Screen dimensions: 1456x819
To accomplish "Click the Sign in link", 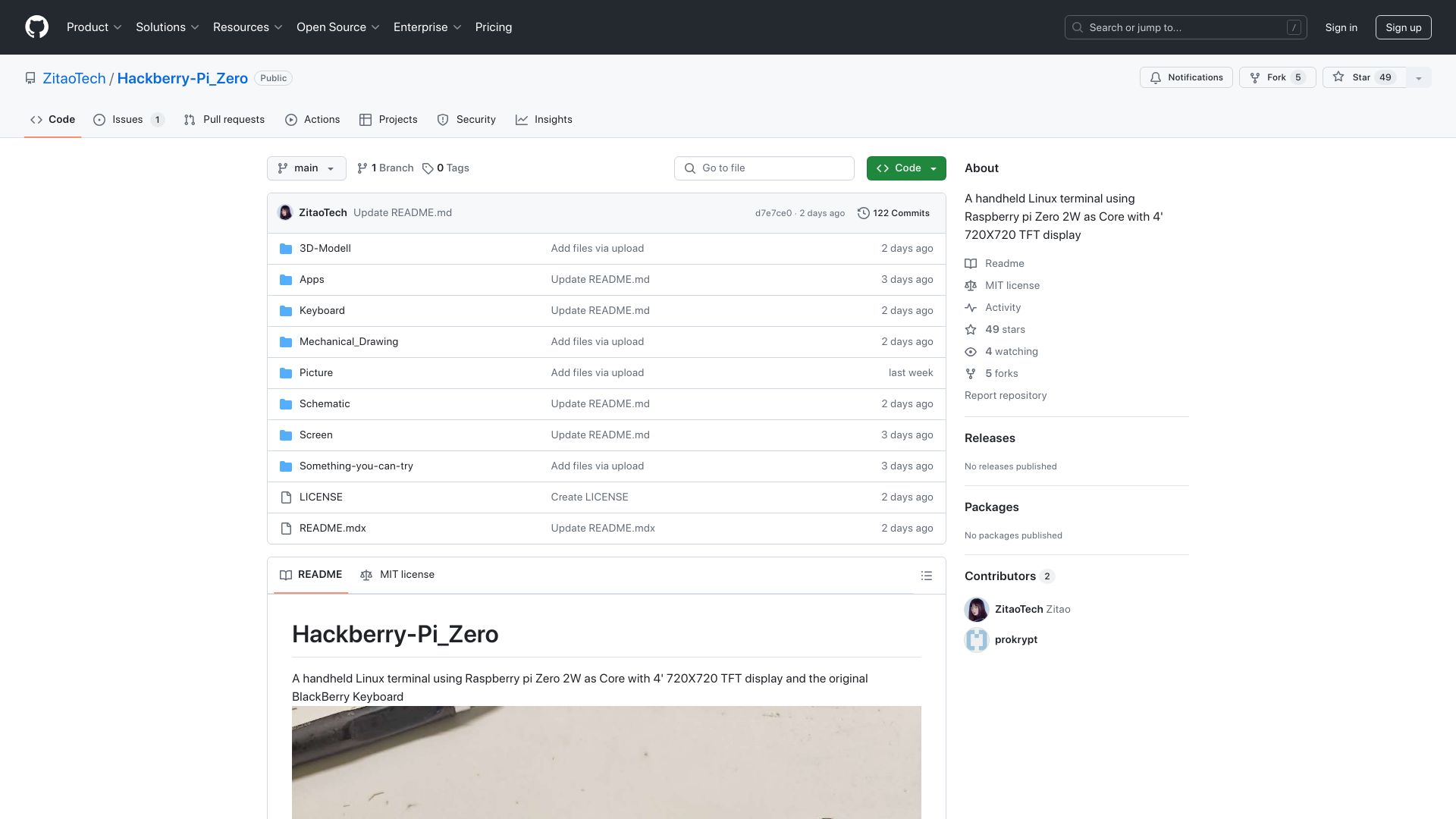I will (x=1341, y=27).
